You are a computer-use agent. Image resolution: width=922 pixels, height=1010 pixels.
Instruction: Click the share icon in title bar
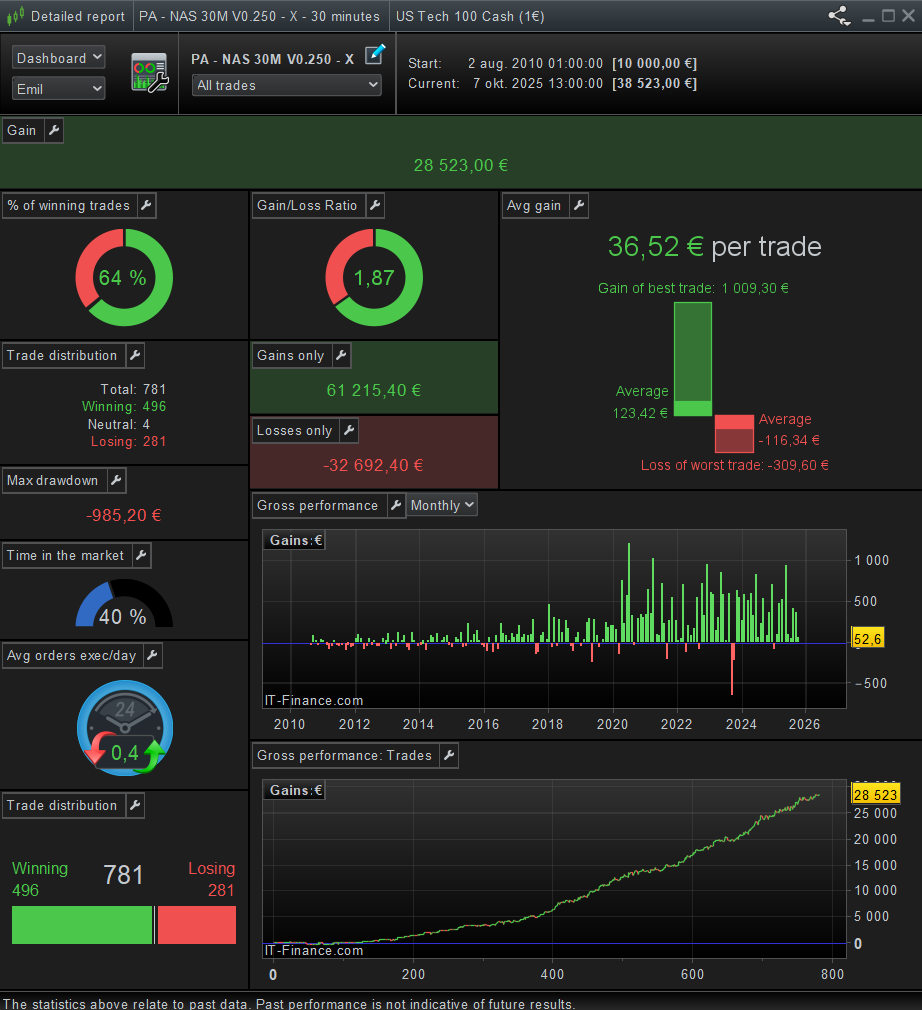[838, 16]
